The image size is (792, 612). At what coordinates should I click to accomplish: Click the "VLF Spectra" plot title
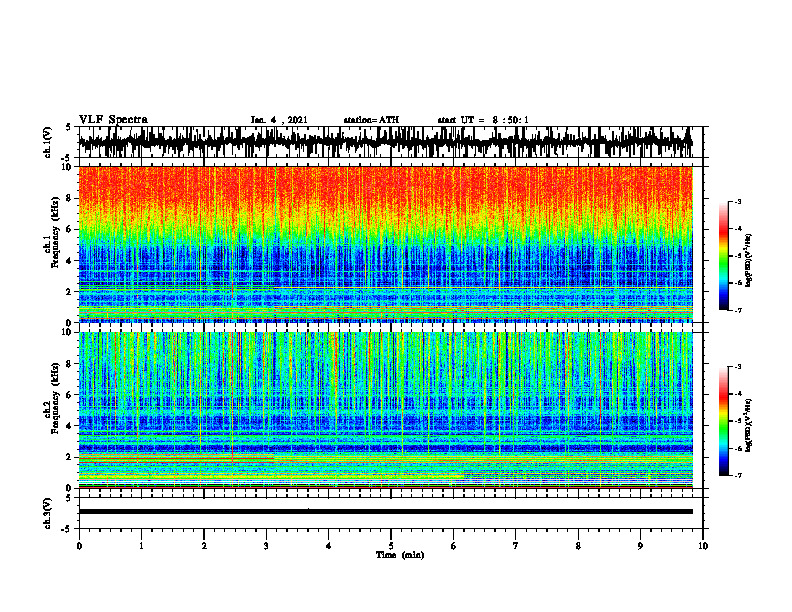pyautogui.click(x=113, y=120)
